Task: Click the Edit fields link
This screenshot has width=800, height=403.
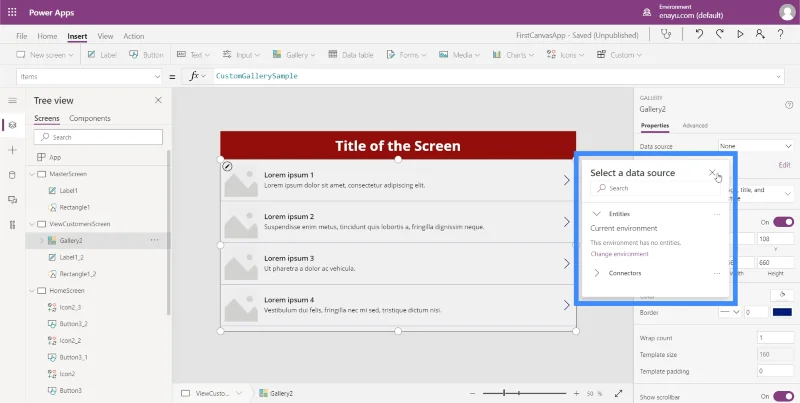Action: click(784, 165)
